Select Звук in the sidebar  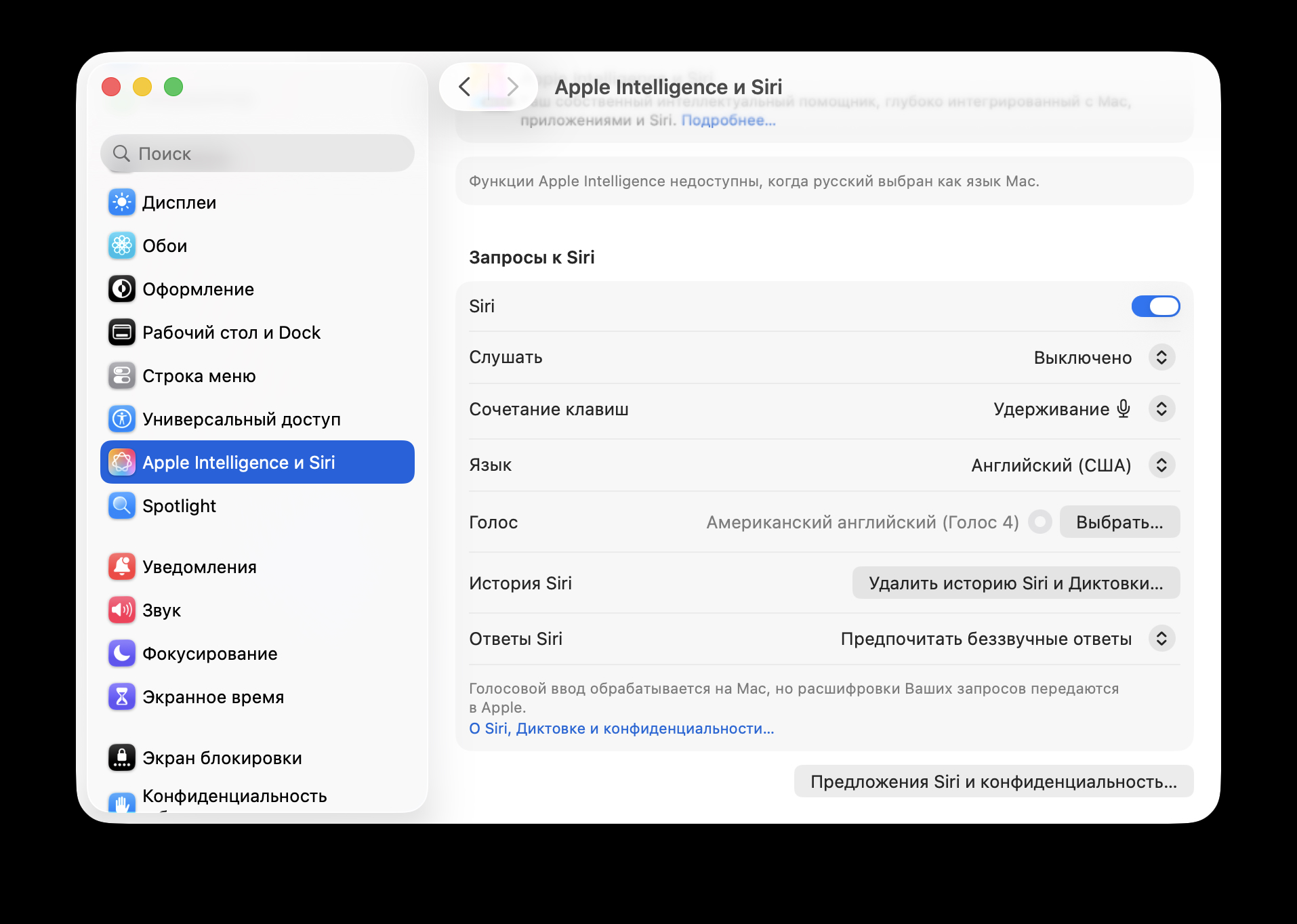(x=258, y=610)
